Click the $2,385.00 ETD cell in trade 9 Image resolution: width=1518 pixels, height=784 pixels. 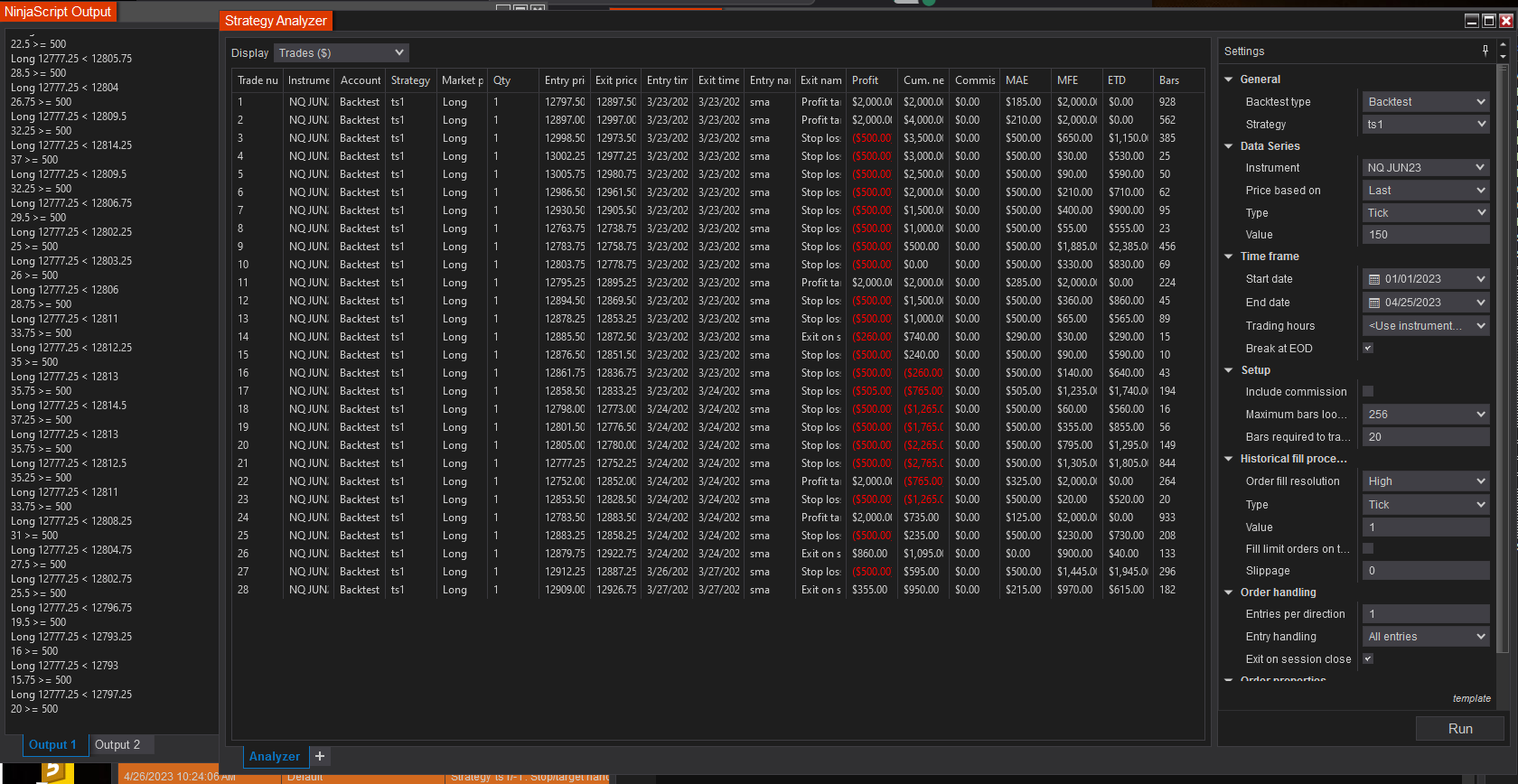point(1129,247)
